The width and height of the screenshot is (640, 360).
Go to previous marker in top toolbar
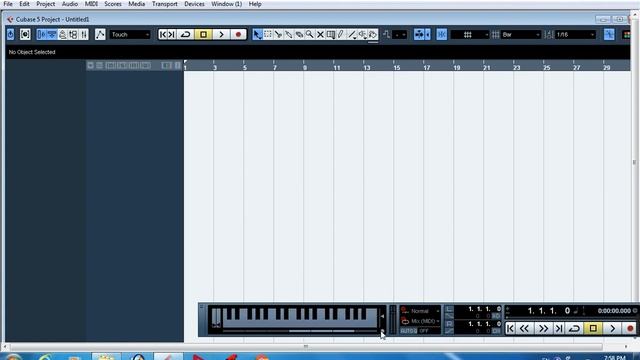[163, 35]
